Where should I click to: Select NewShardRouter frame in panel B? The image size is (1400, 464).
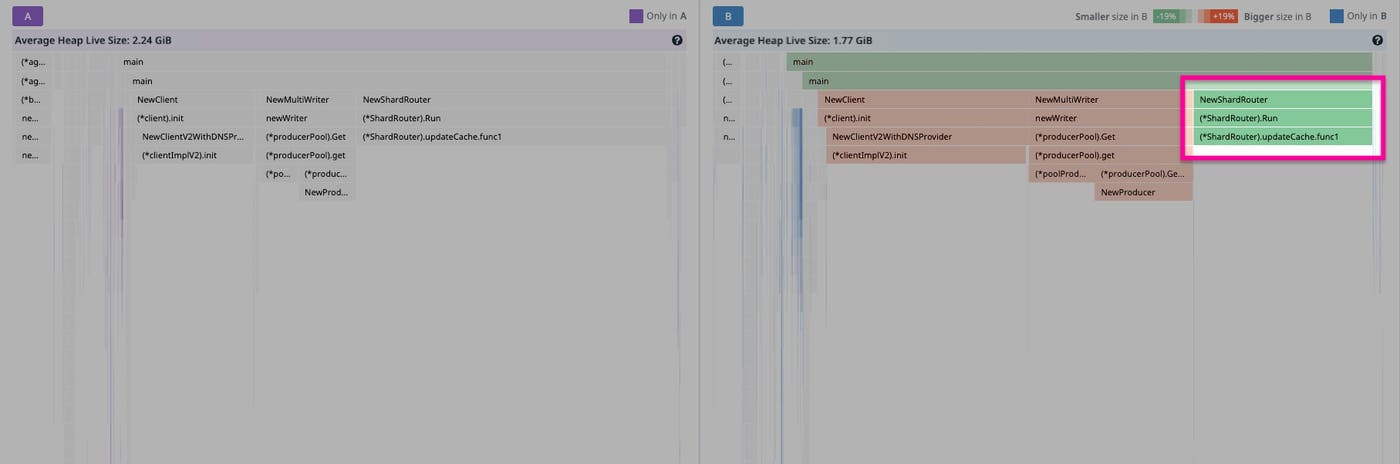pos(1282,100)
